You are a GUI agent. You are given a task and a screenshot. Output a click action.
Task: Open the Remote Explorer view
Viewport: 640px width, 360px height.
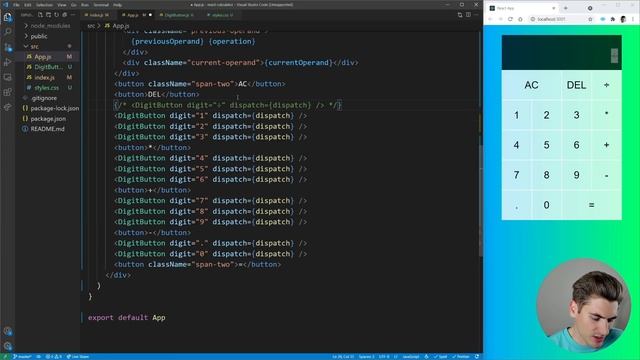click(x=8, y=77)
